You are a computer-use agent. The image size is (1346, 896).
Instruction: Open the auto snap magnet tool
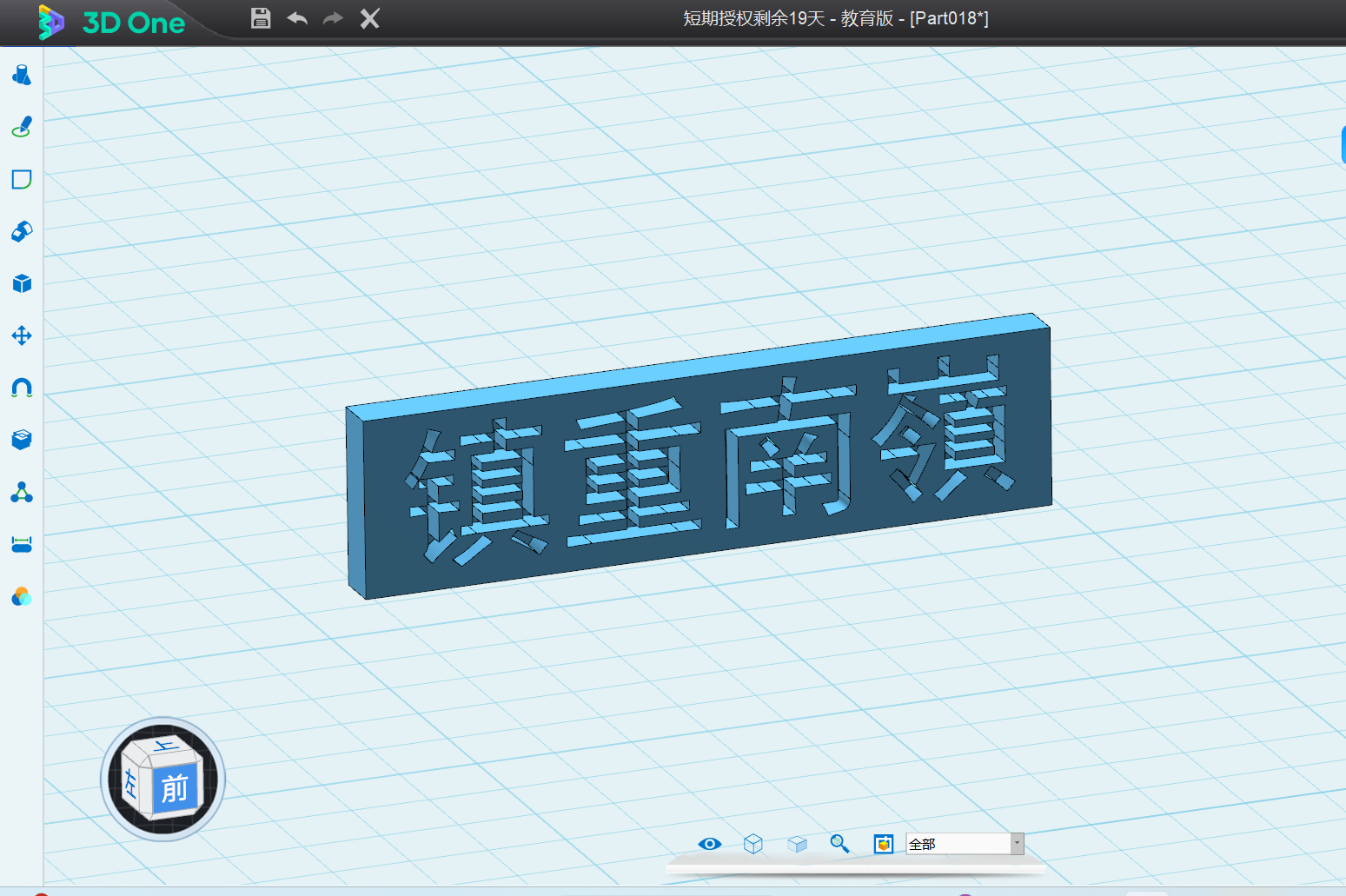(22, 388)
